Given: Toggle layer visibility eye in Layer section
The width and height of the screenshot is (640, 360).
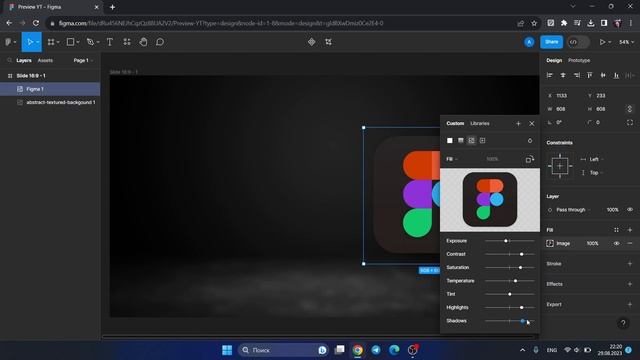Looking at the screenshot, I should [630, 210].
